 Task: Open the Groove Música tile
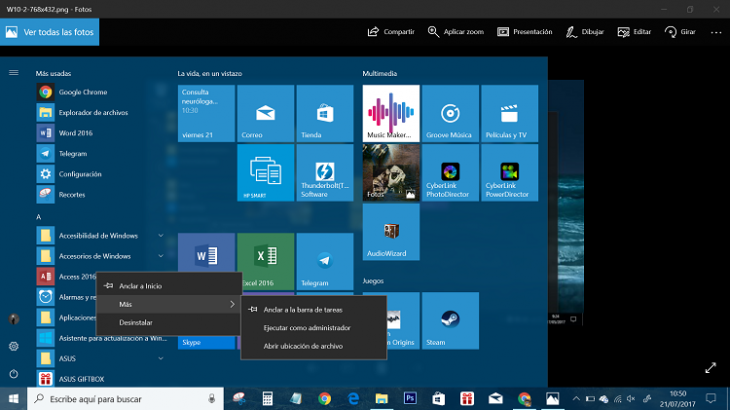click(x=450, y=113)
